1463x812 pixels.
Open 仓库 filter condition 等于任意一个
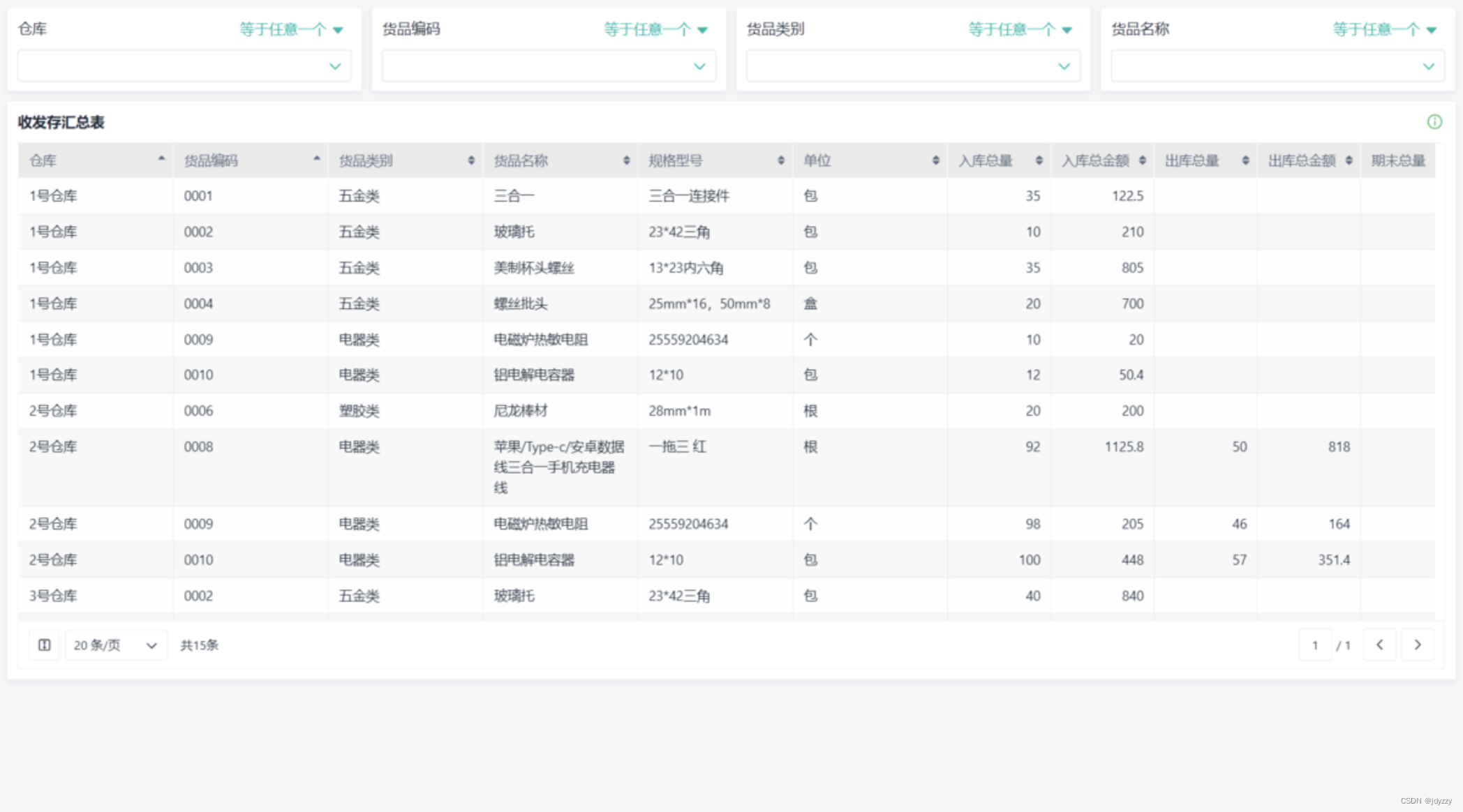(291, 29)
